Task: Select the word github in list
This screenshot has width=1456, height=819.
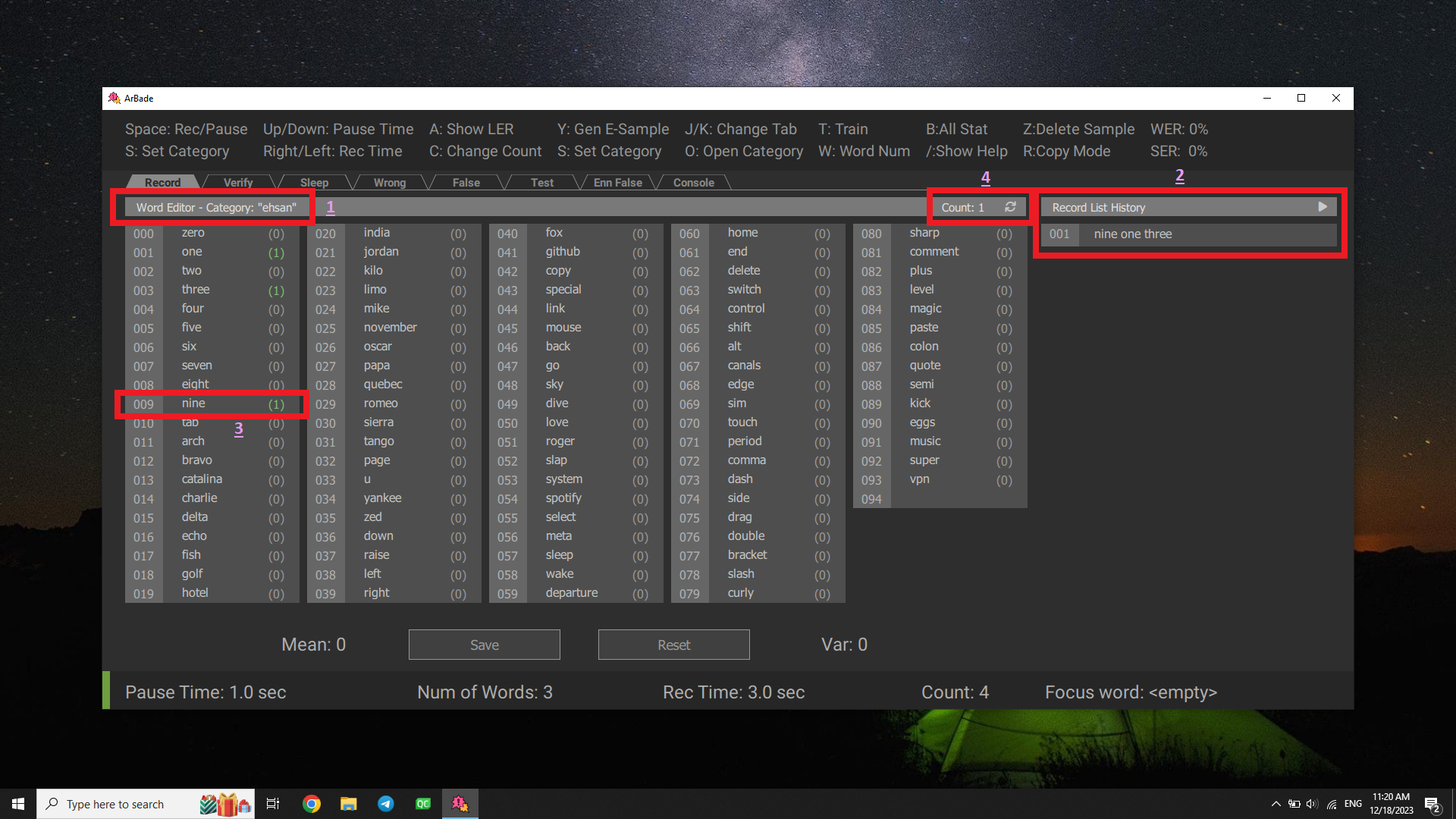Action: click(562, 252)
